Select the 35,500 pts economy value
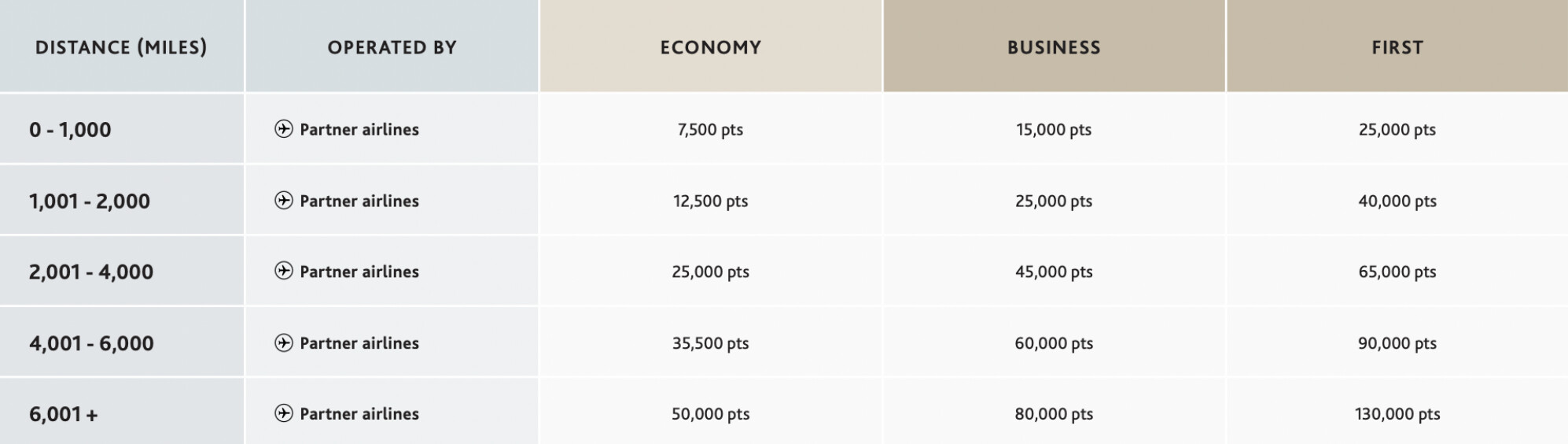 [710, 343]
